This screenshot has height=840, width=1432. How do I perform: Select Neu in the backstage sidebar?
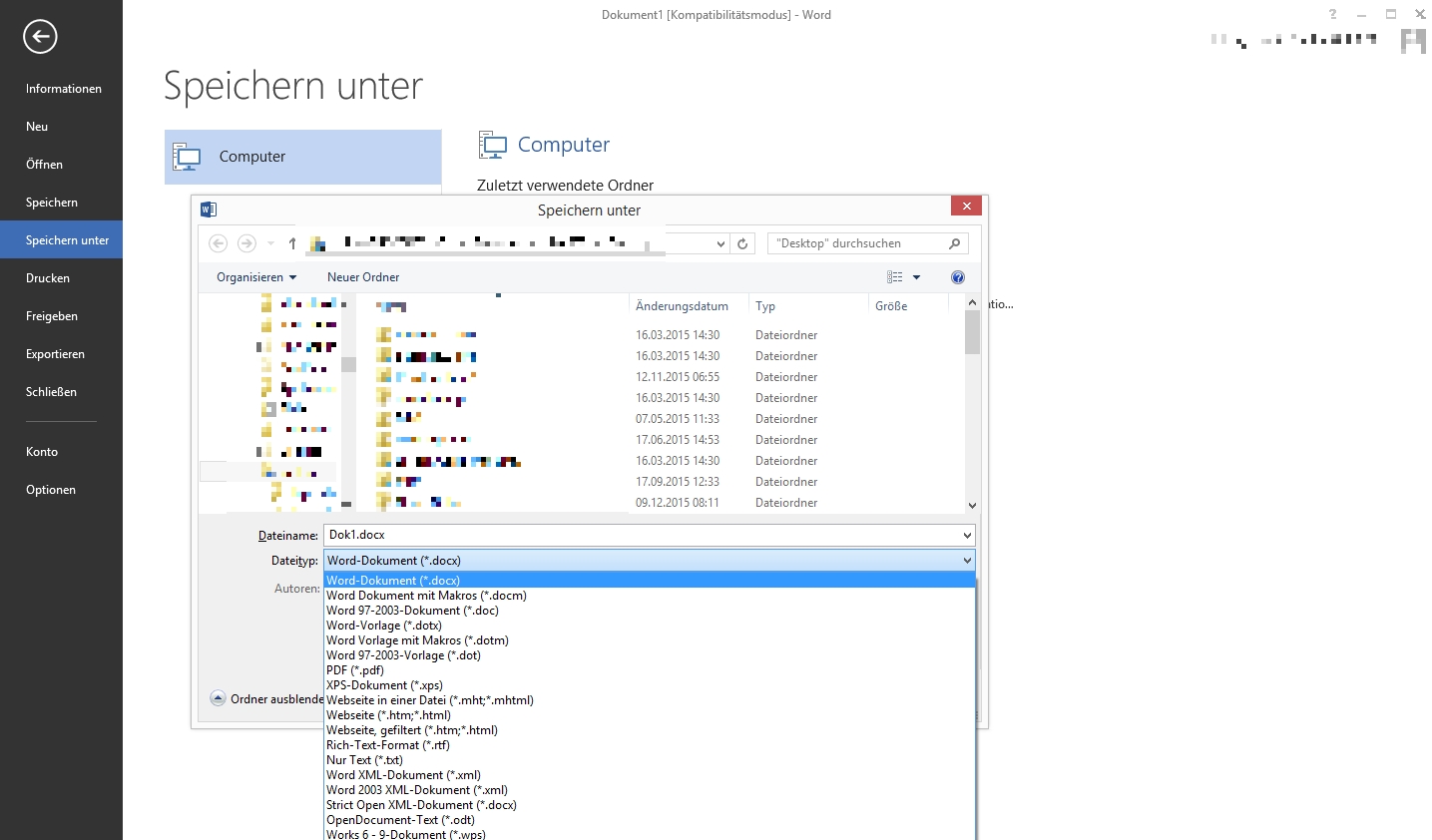click(61, 127)
